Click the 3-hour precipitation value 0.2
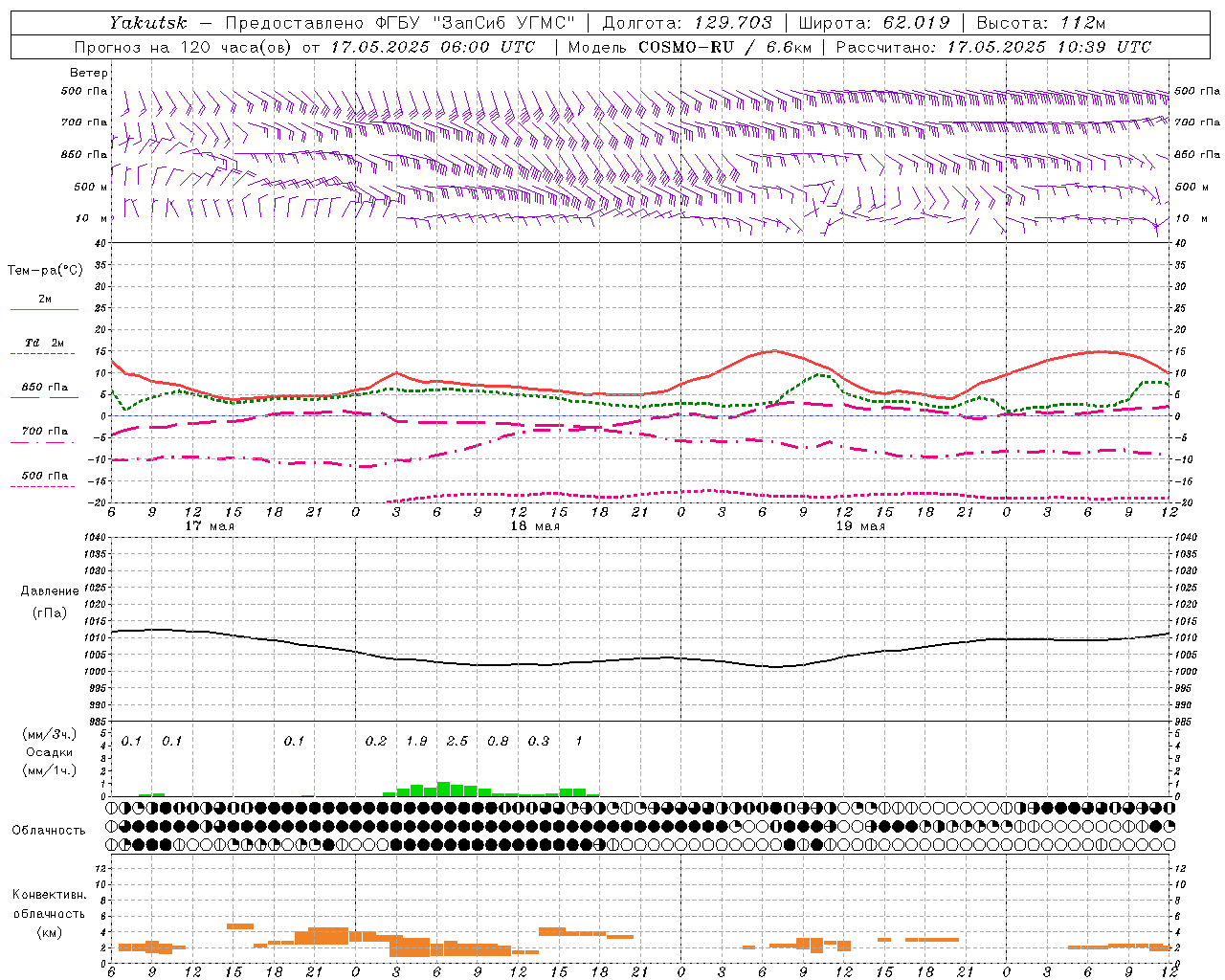This screenshot has width=1225, height=980. (x=376, y=742)
